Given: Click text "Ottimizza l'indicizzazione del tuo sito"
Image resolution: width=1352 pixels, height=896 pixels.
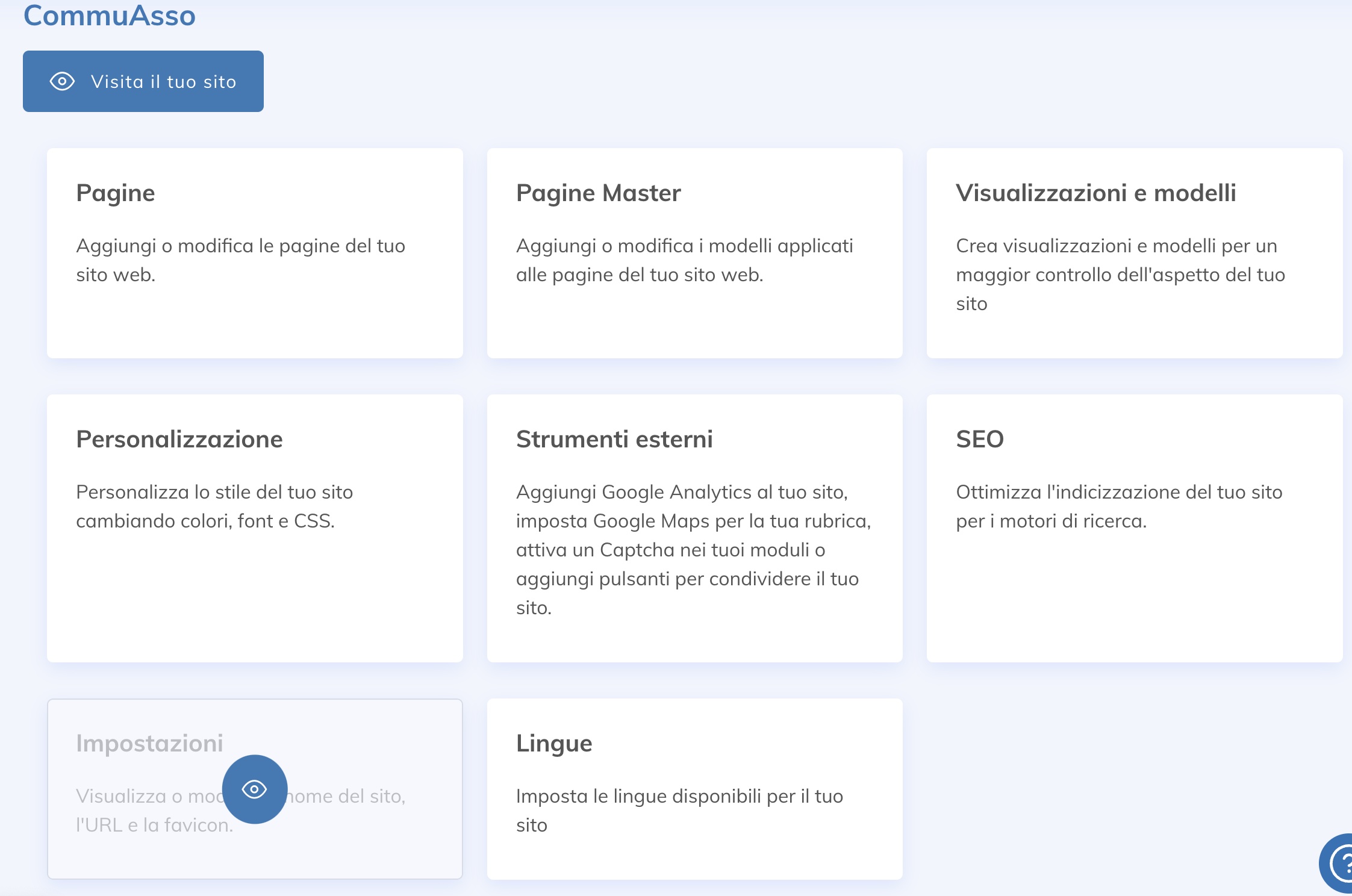Looking at the screenshot, I should tap(1119, 492).
